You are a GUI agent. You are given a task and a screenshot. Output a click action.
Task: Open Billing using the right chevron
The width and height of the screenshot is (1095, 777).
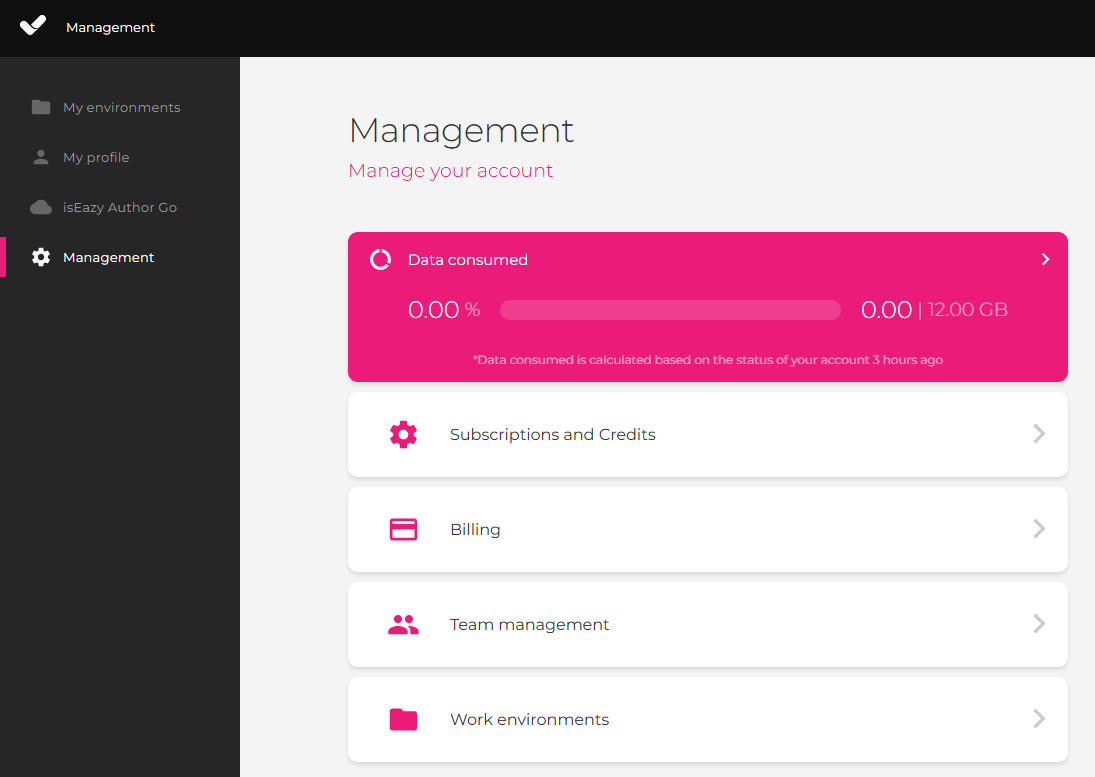(x=1039, y=529)
